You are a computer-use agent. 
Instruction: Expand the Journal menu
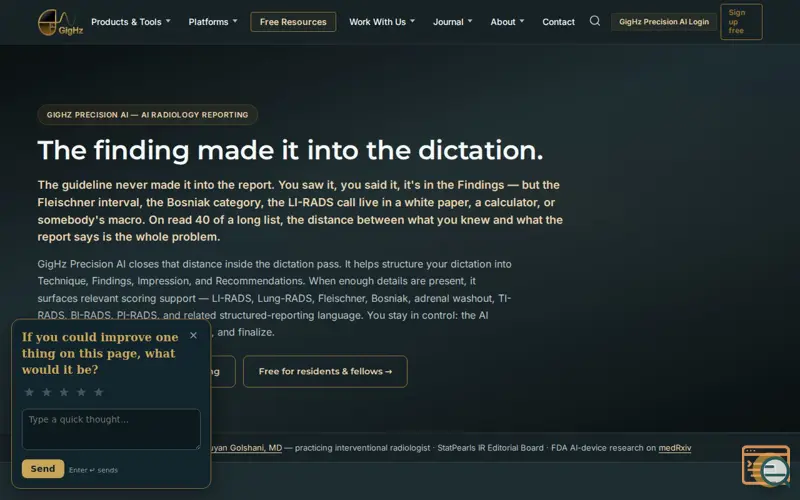(453, 22)
